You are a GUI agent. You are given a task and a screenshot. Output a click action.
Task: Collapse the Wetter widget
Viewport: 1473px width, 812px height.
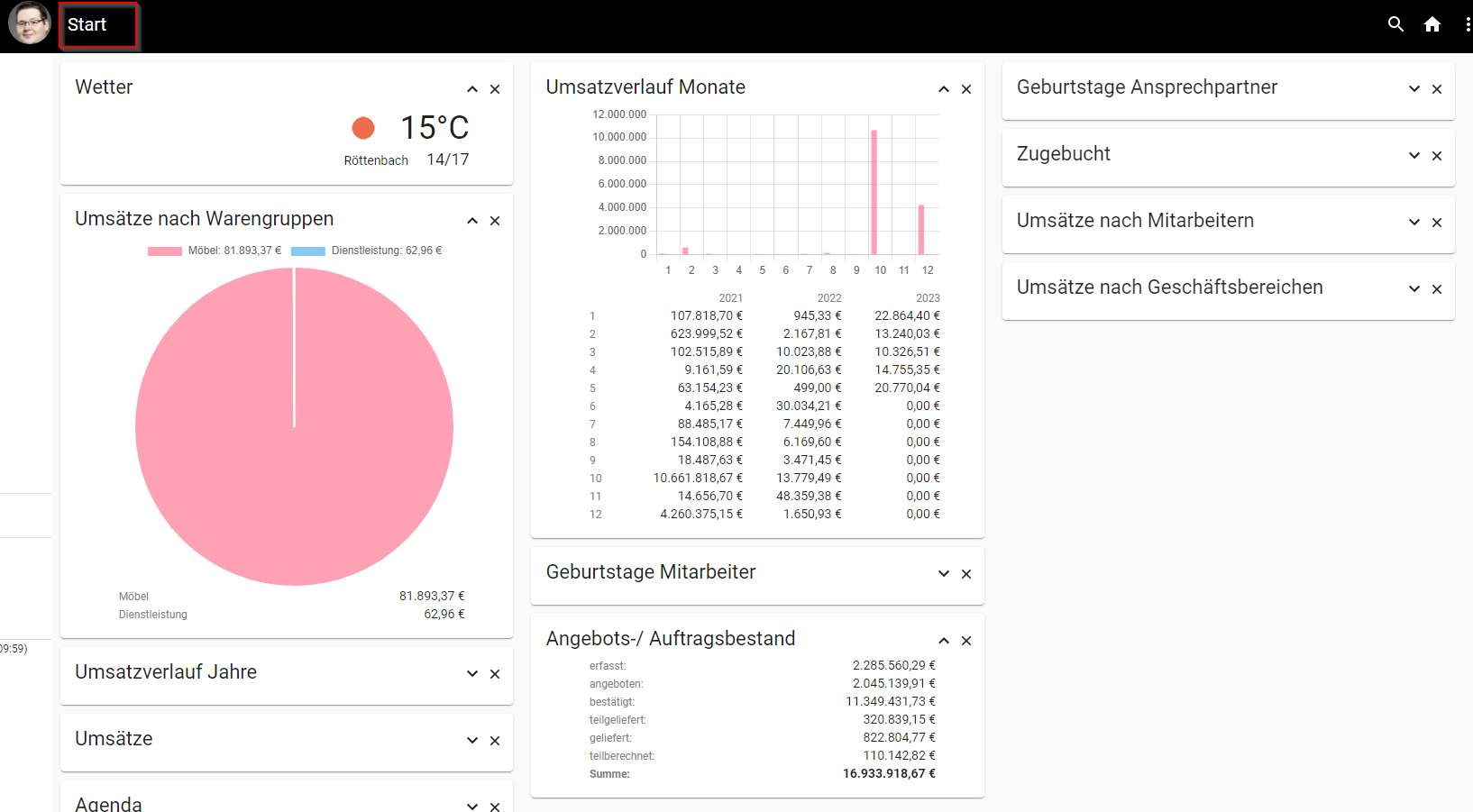click(x=471, y=89)
